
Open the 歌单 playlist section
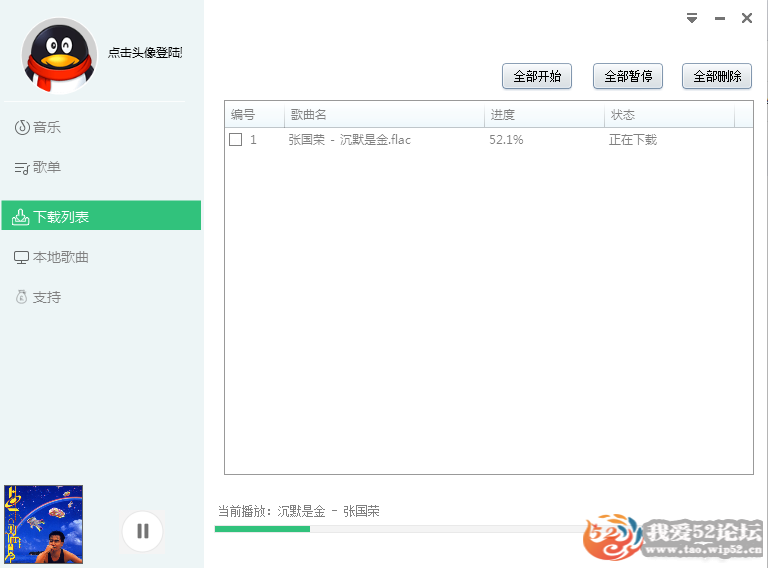[38, 167]
